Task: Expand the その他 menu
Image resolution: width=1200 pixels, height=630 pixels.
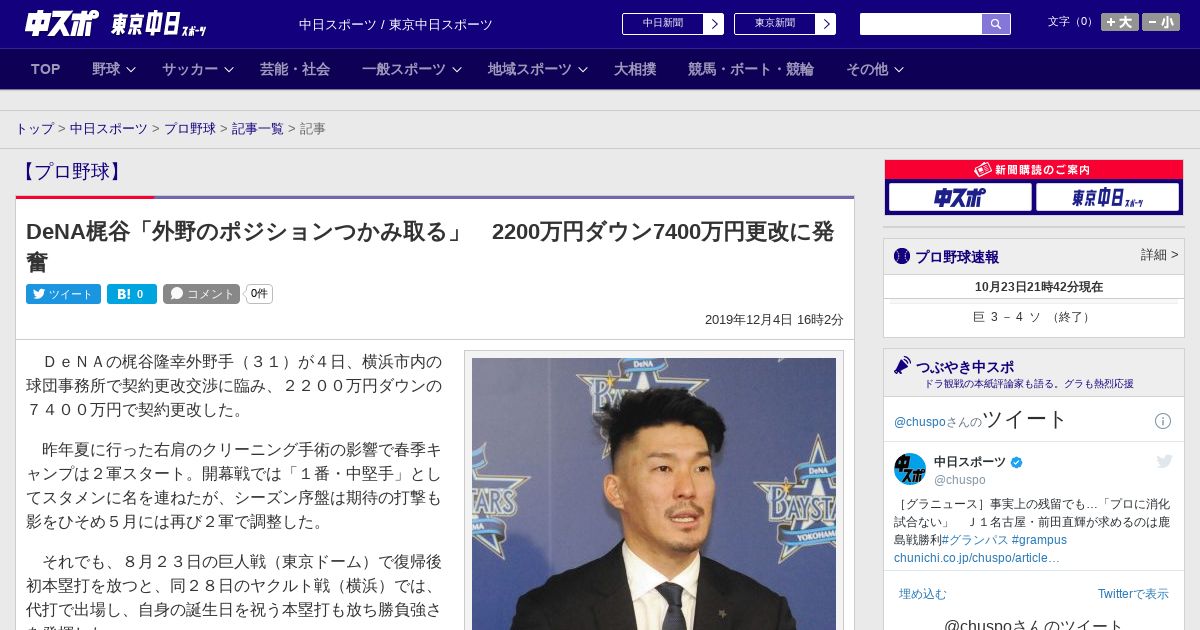Action: tap(875, 69)
